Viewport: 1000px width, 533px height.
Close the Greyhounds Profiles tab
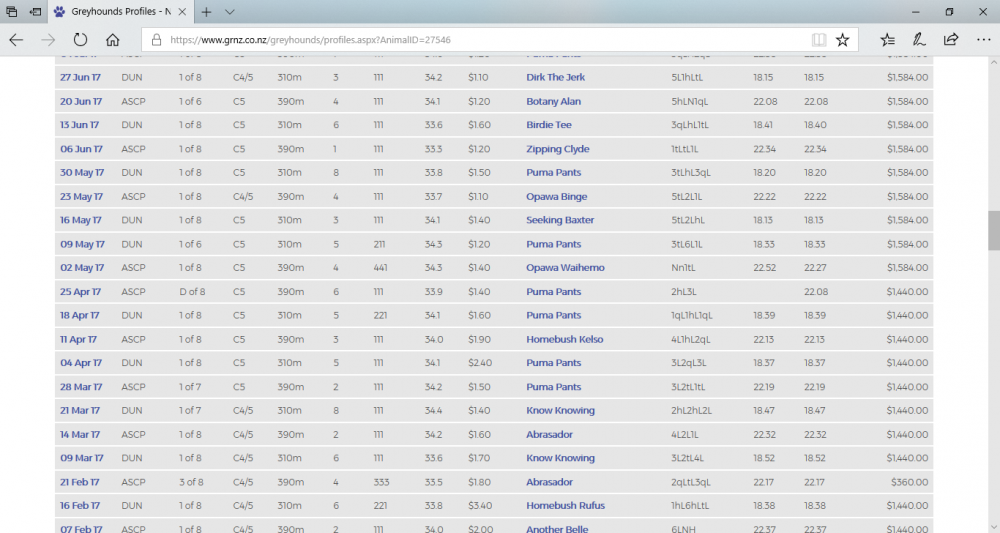[181, 12]
